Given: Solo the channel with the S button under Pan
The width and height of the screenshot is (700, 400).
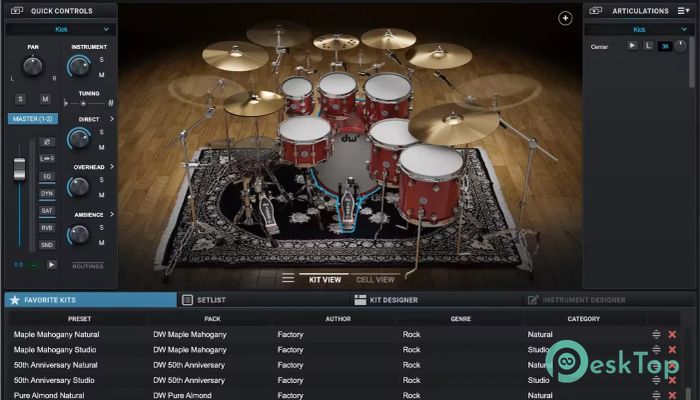Looking at the screenshot, I should click(20, 99).
